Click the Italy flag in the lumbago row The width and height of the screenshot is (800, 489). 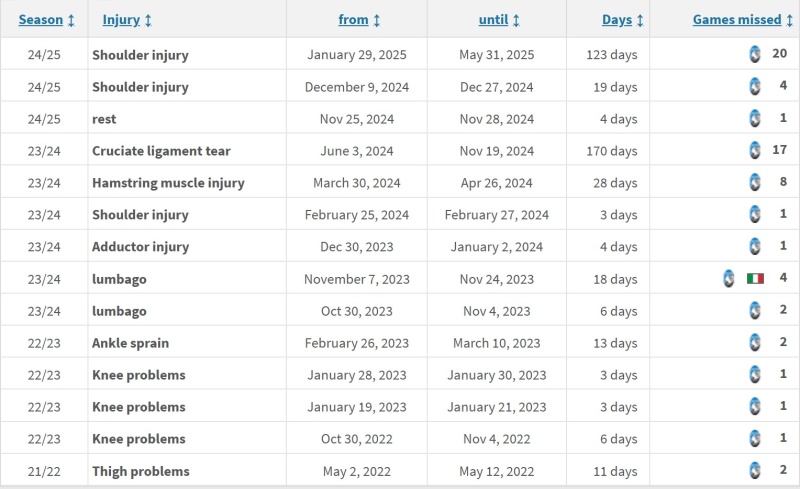click(x=755, y=279)
